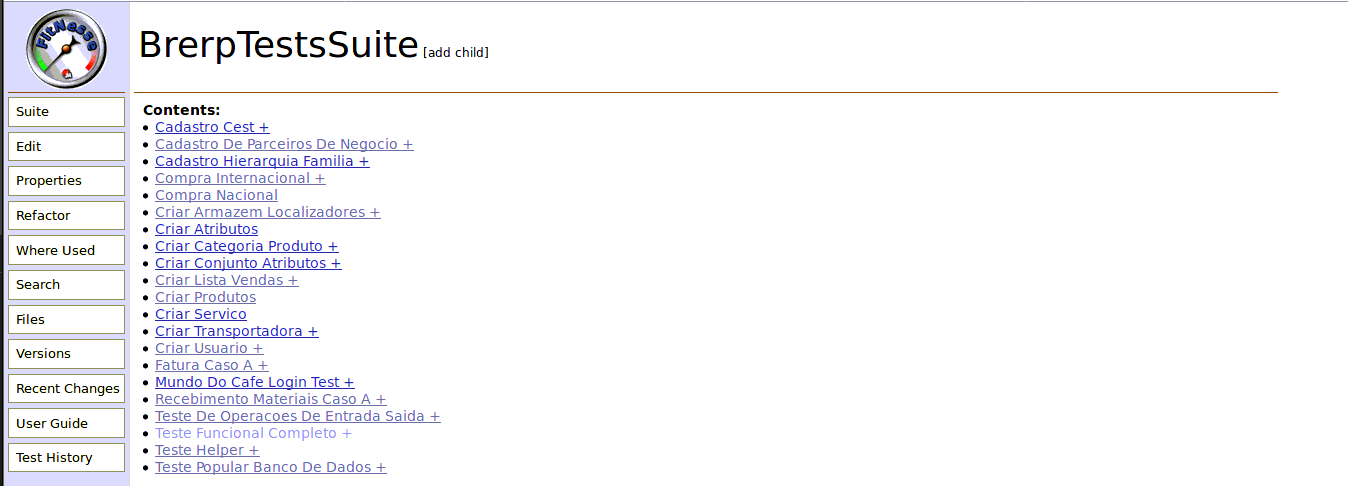Open Teste Funcional Completo link

click(246, 433)
